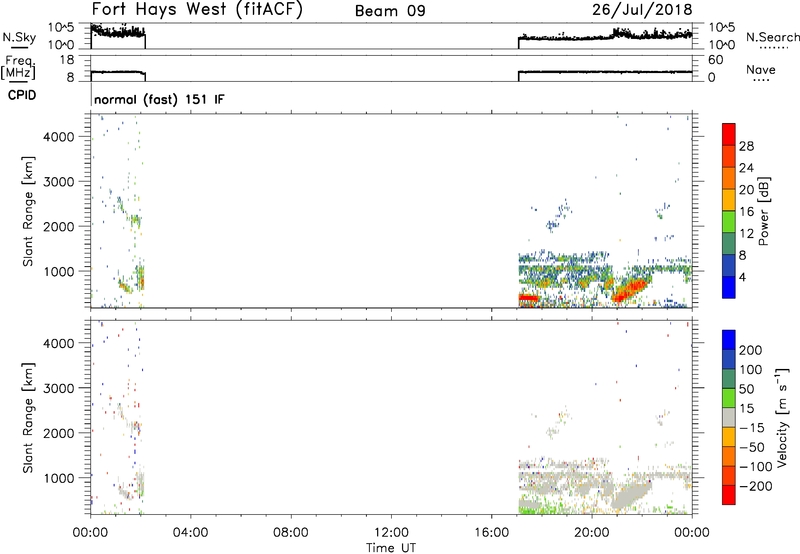The width and height of the screenshot is (800, 554).
Task: Click the '20:00' time tick label
Action: click(591, 533)
